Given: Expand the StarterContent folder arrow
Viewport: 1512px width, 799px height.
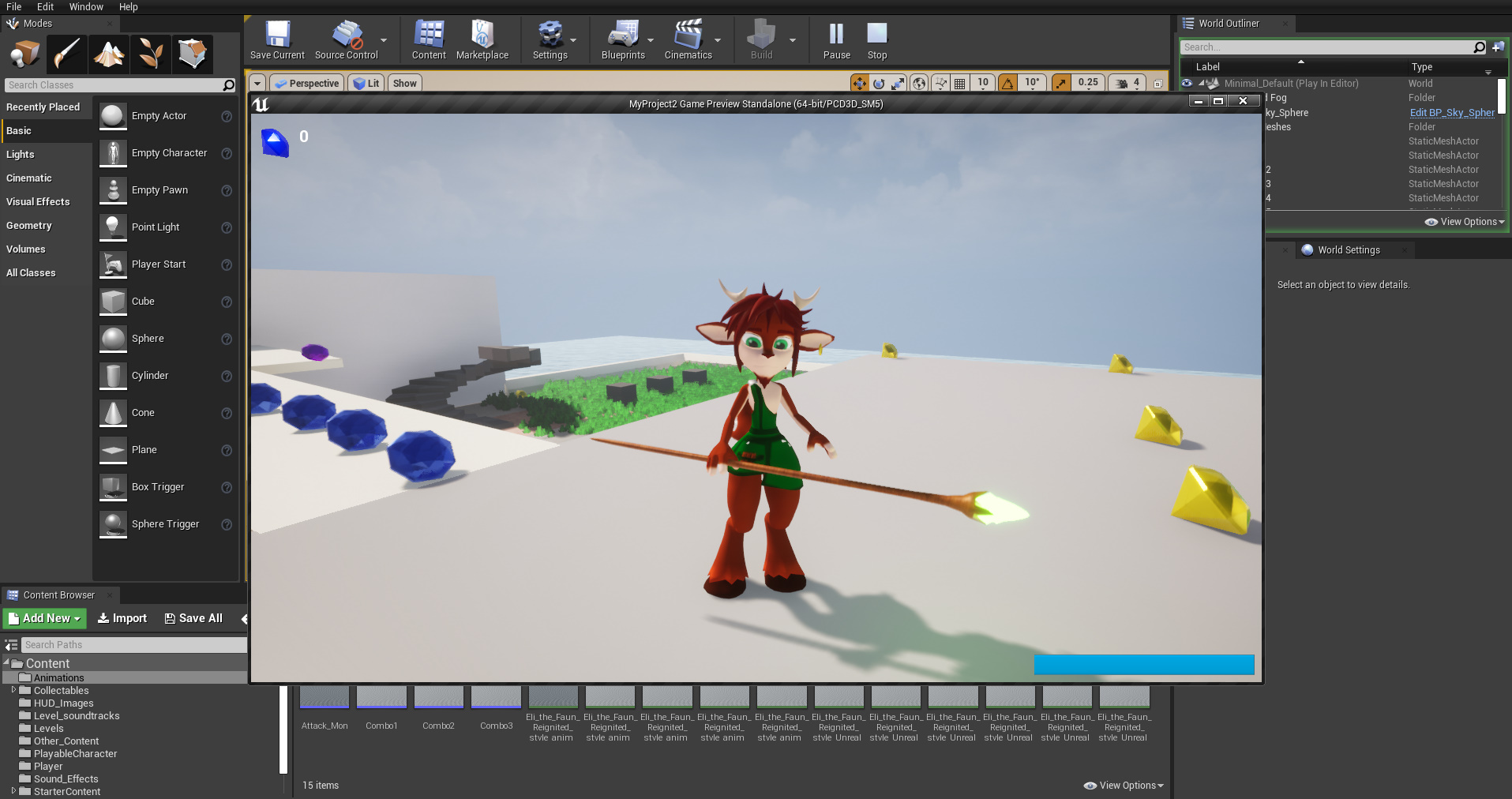Looking at the screenshot, I should point(13,791).
